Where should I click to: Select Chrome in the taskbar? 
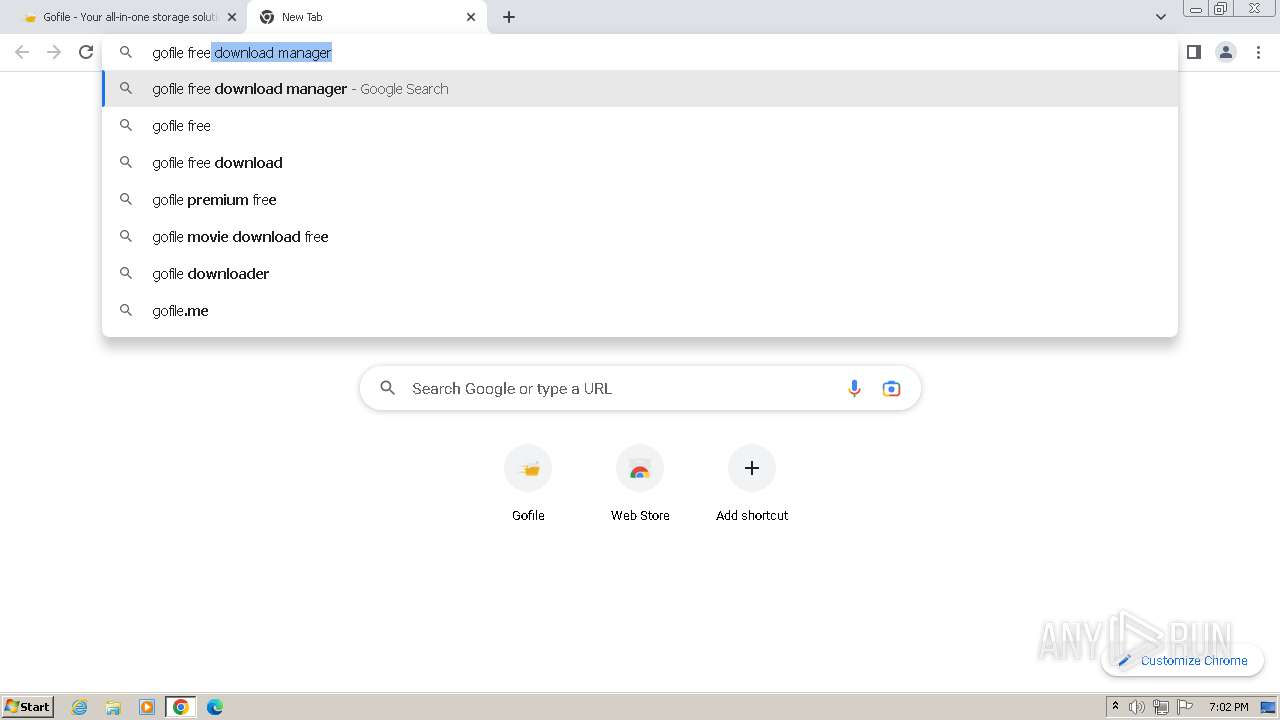[x=181, y=707]
